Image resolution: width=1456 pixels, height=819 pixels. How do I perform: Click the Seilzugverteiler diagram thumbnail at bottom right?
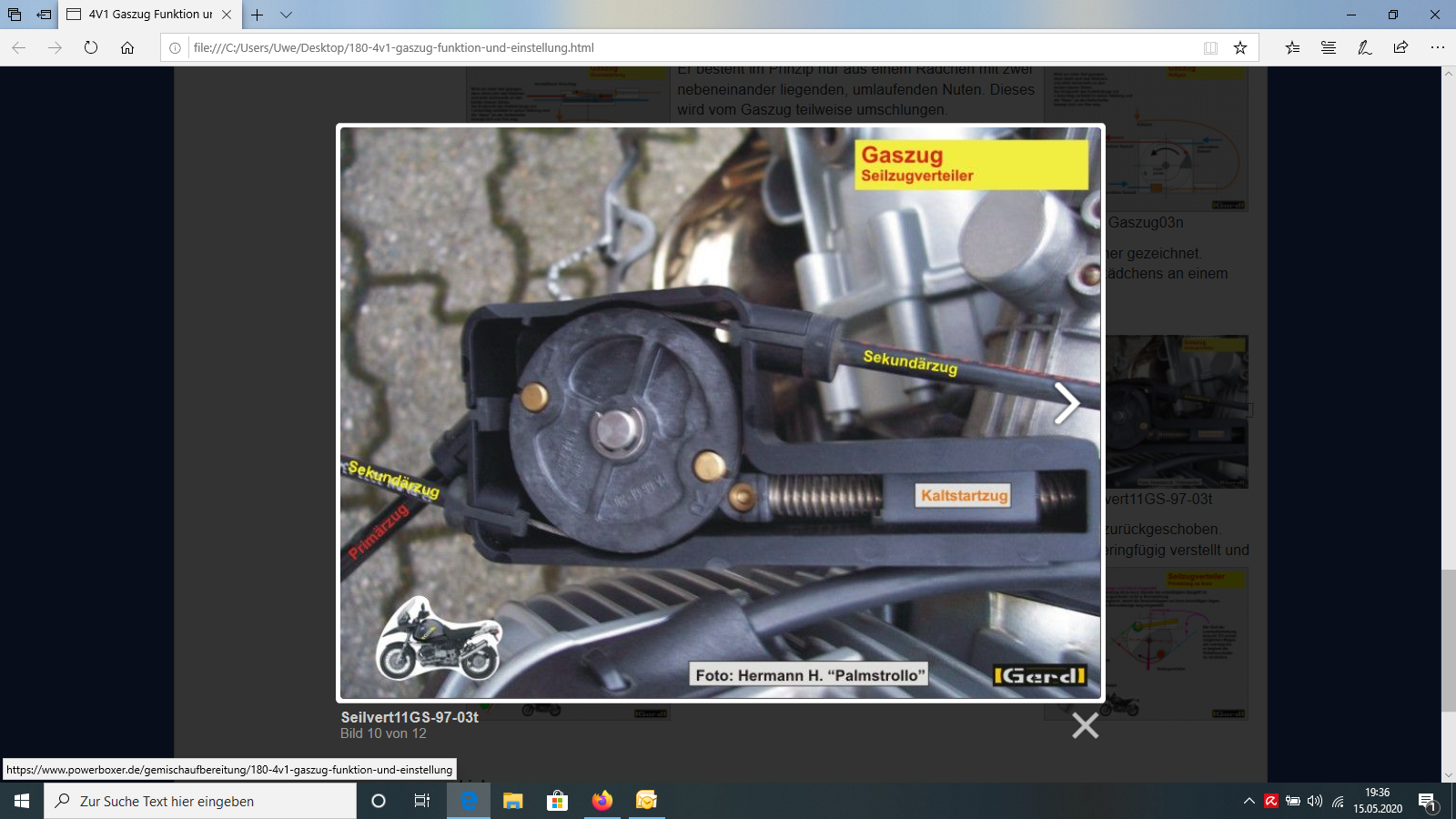pyautogui.click(x=1178, y=644)
